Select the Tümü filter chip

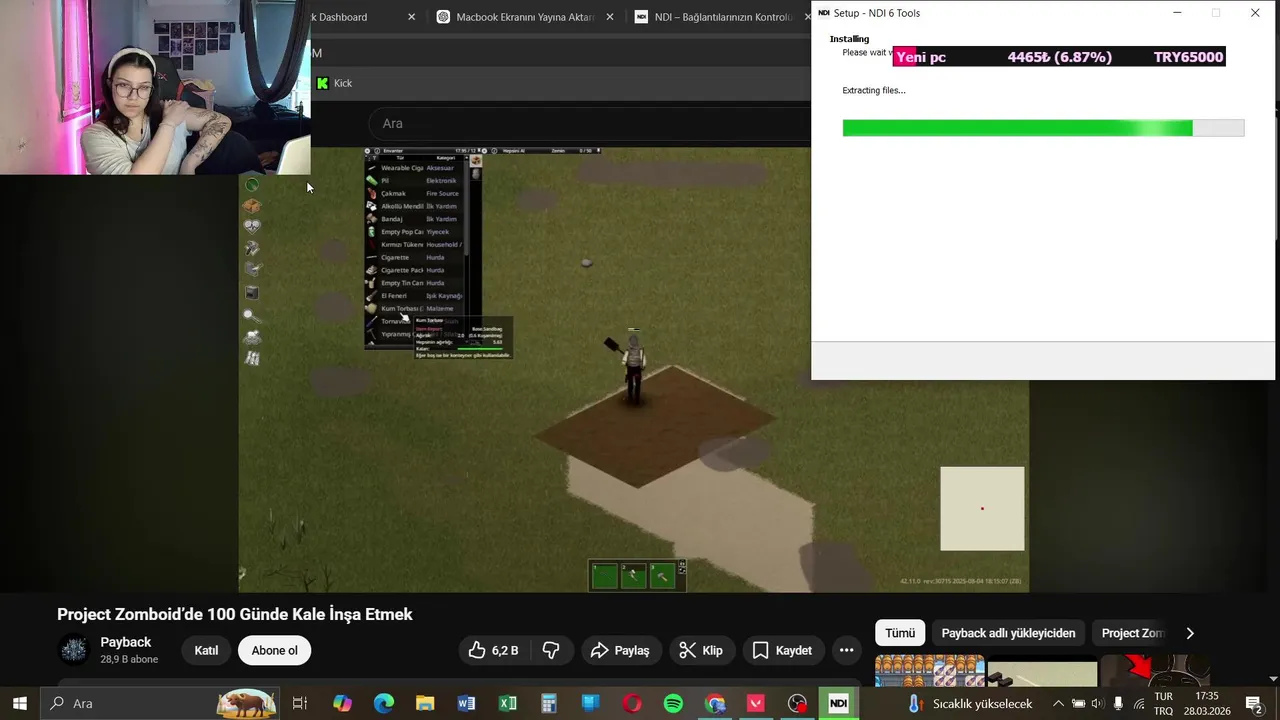click(x=900, y=633)
